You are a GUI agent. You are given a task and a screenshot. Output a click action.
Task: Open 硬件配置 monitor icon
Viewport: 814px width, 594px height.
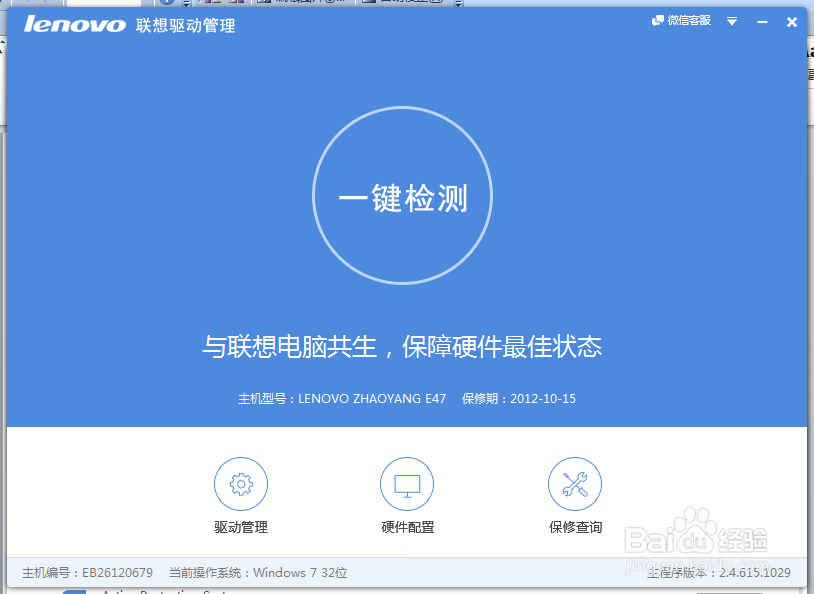pos(407,484)
